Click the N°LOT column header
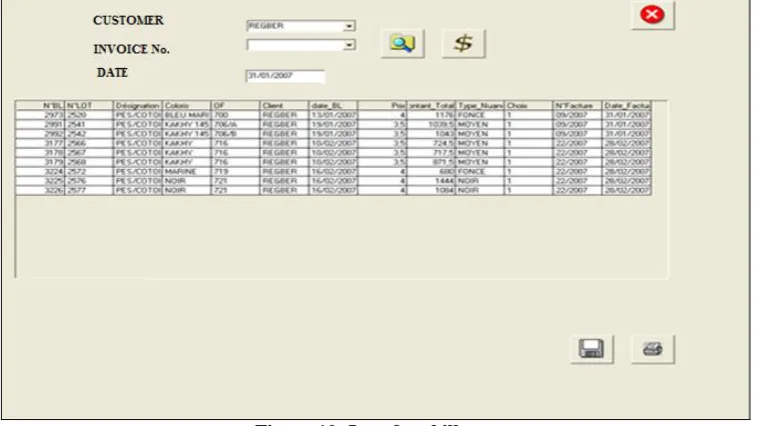Image resolution: width=759 pixels, height=426 pixels. [x=89, y=106]
